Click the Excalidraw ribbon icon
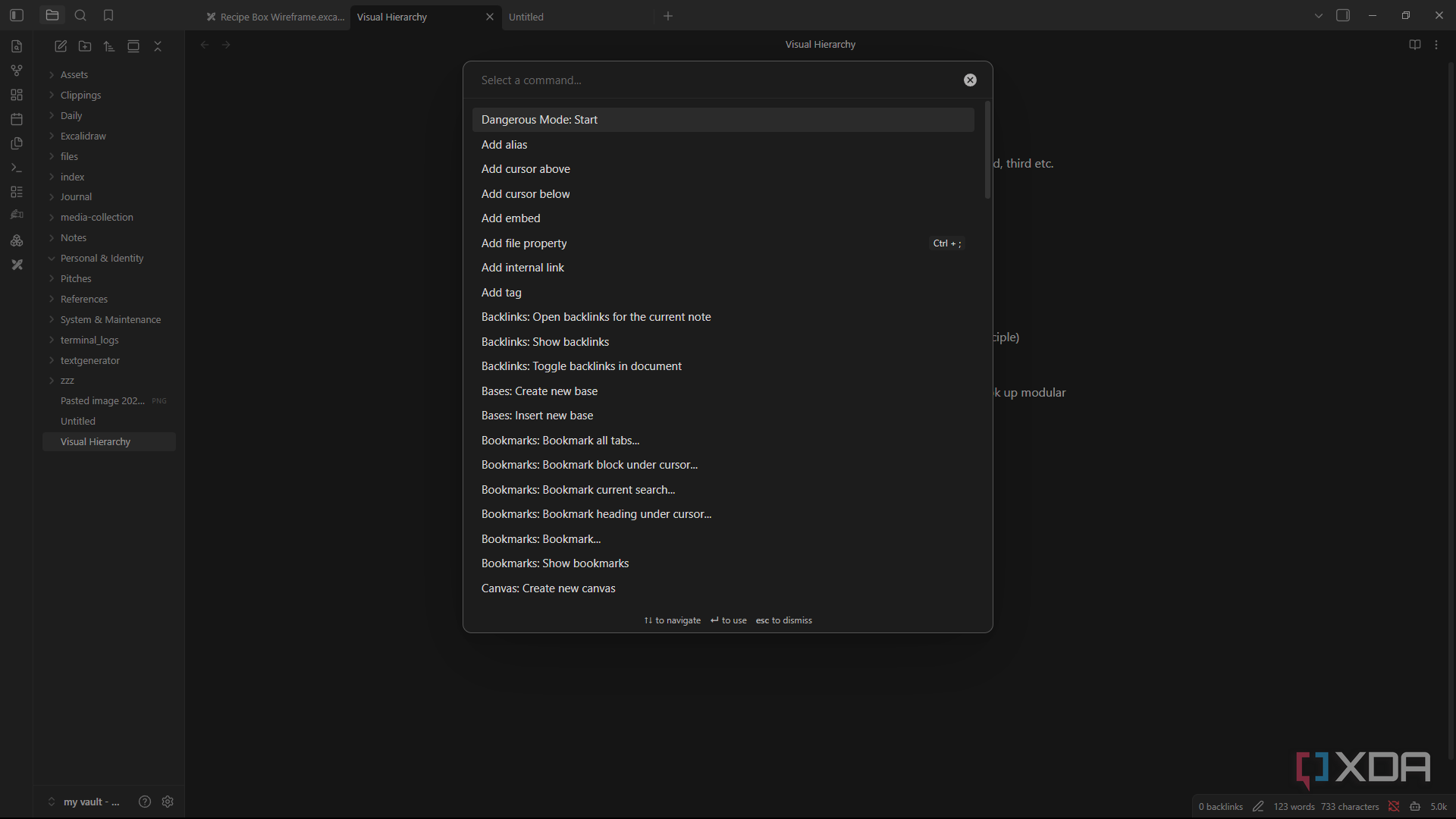Image resolution: width=1456 pixels, height=819 pixels. 17,265
